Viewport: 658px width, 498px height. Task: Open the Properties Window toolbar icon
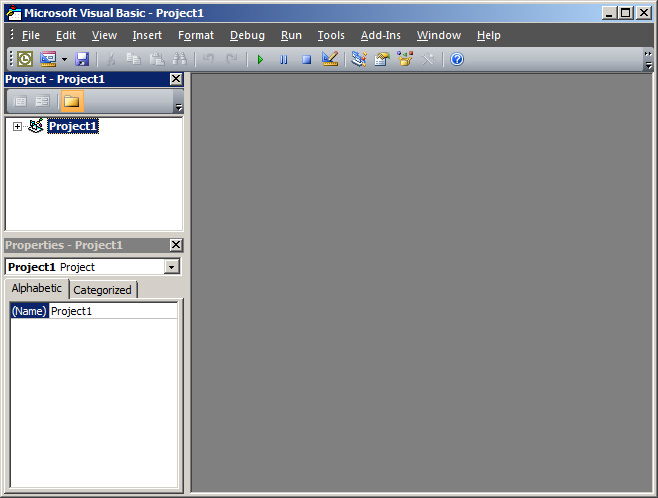[381, 60]
